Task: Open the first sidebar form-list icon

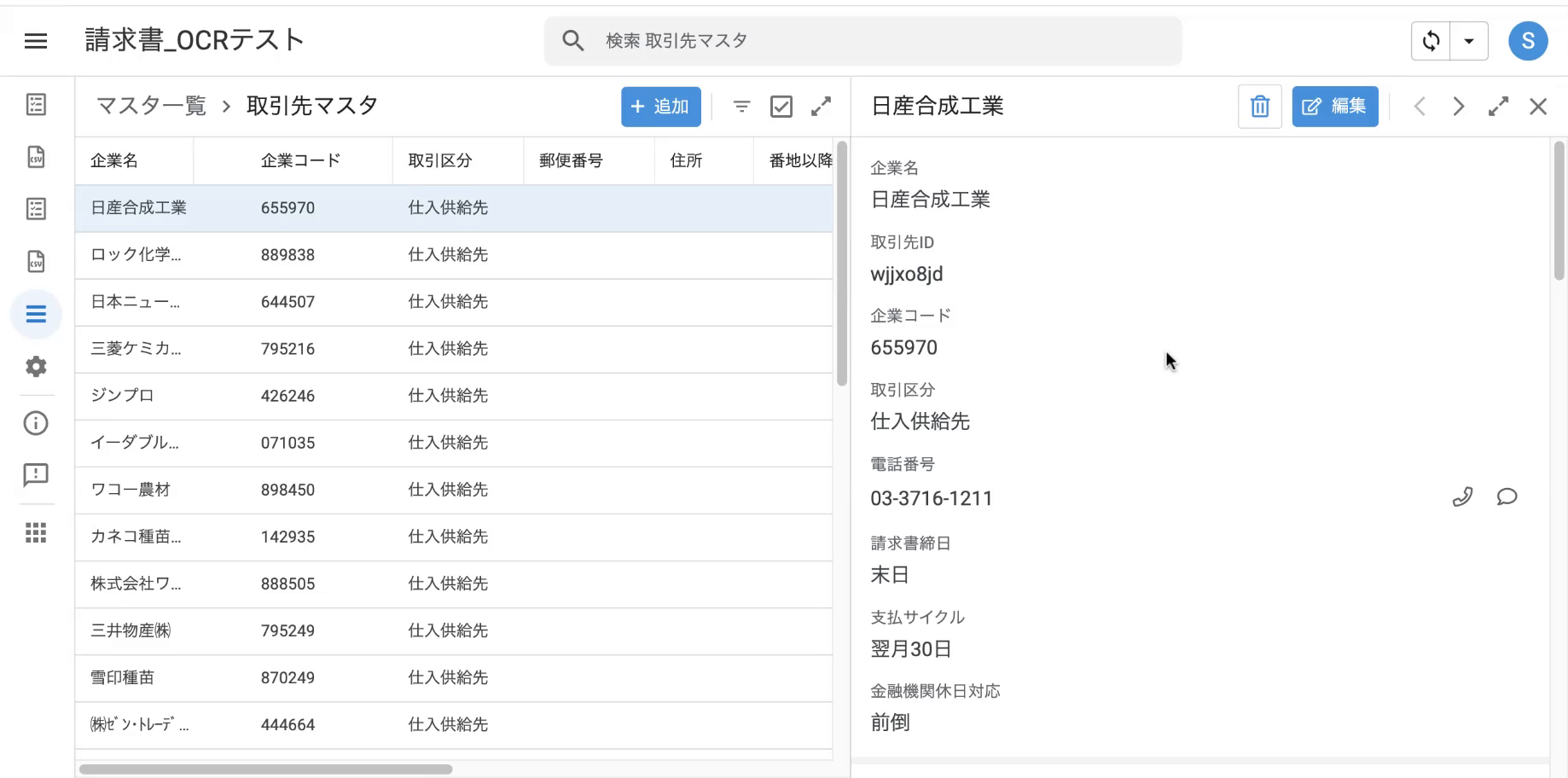Action: pos(36,105)
